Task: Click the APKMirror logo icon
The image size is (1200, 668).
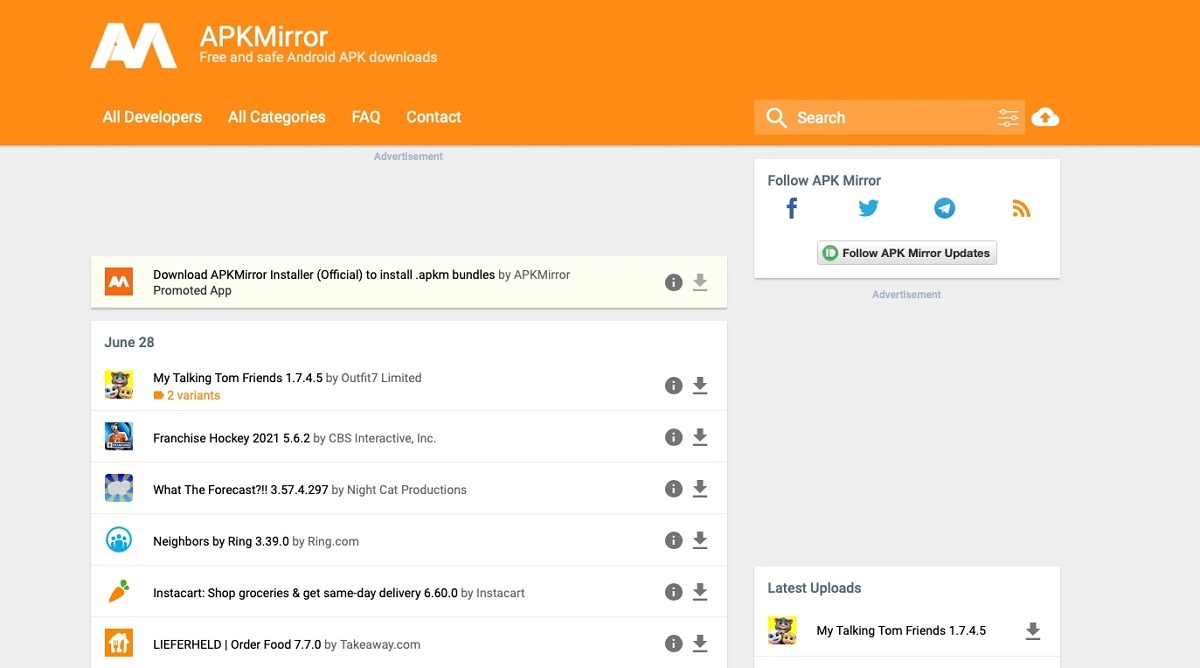Action: pyautogui.click(x=133, y=45)
